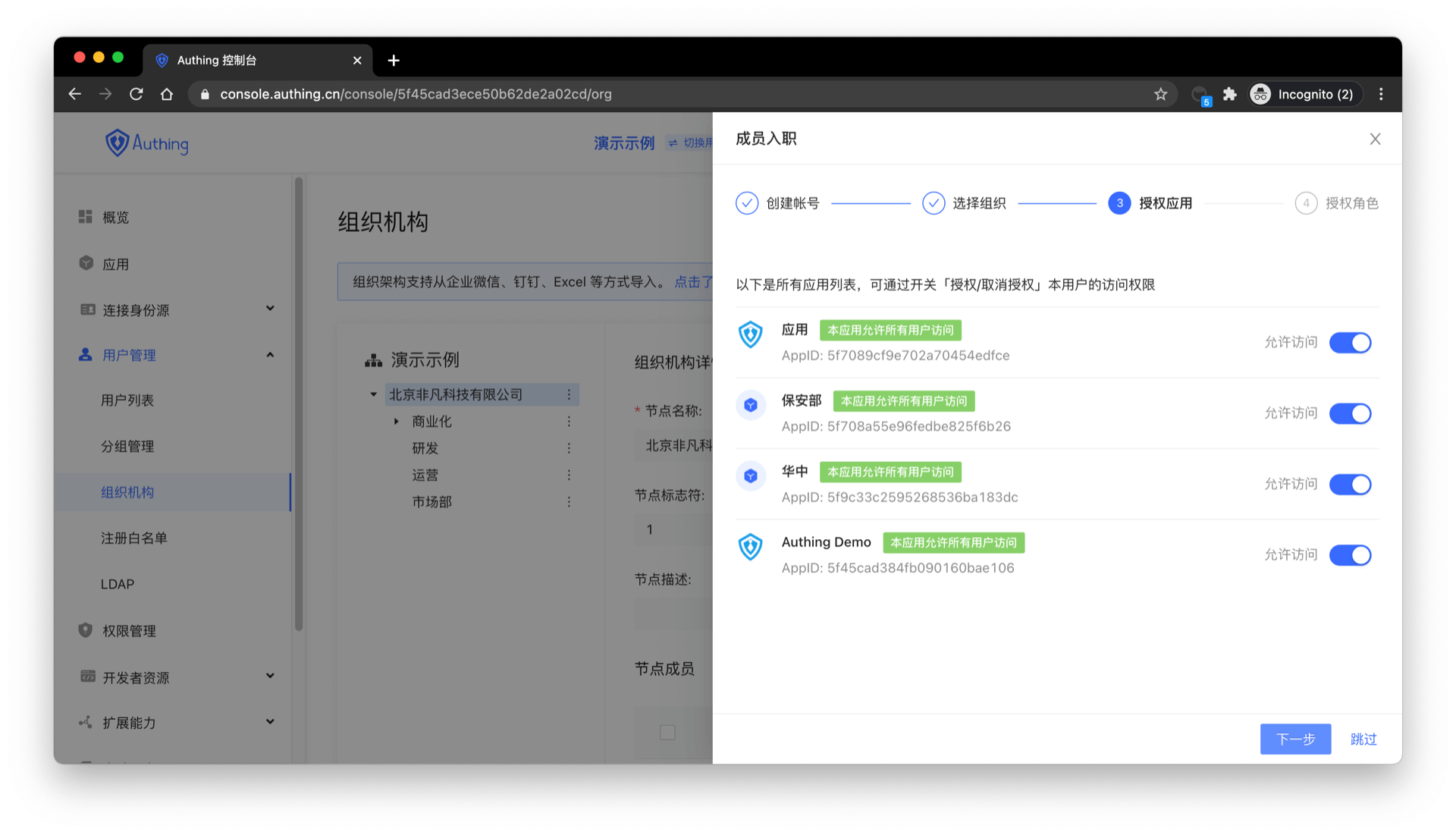The image size is (1456, 835).
Task: Select 分组管理 sidebar item
Action: pos(127,446)
